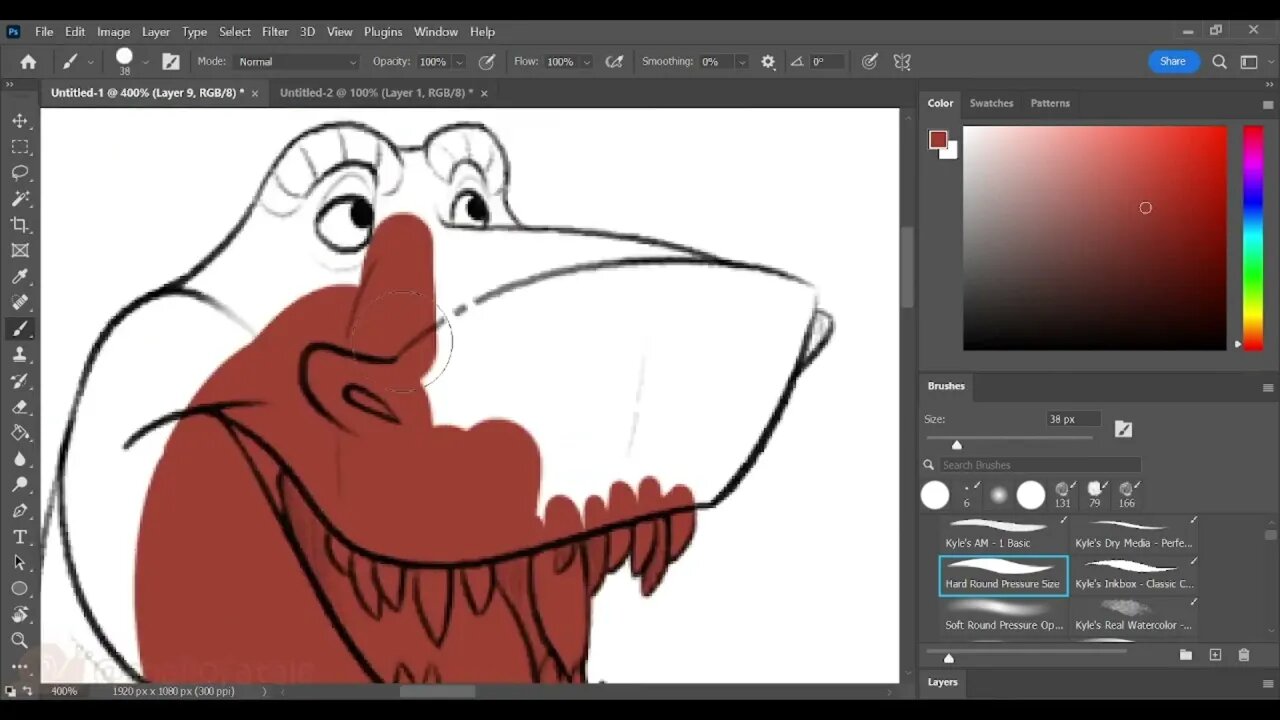Click the Clone Stamp tool
The height and width of the screenshot is (720, 1280).
coord(20,355)
